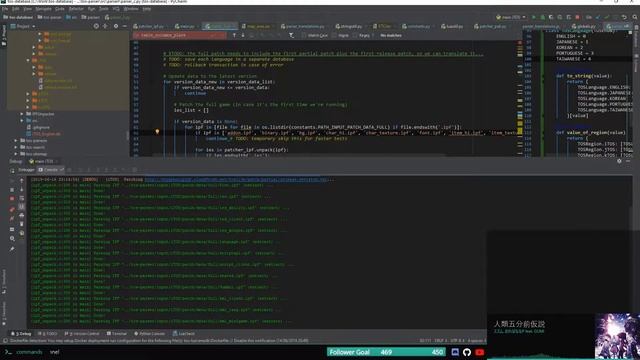Rerun the debug session icon
This screenshot has width=640, height=360.
pyautogui.click(x=12, y=170)
